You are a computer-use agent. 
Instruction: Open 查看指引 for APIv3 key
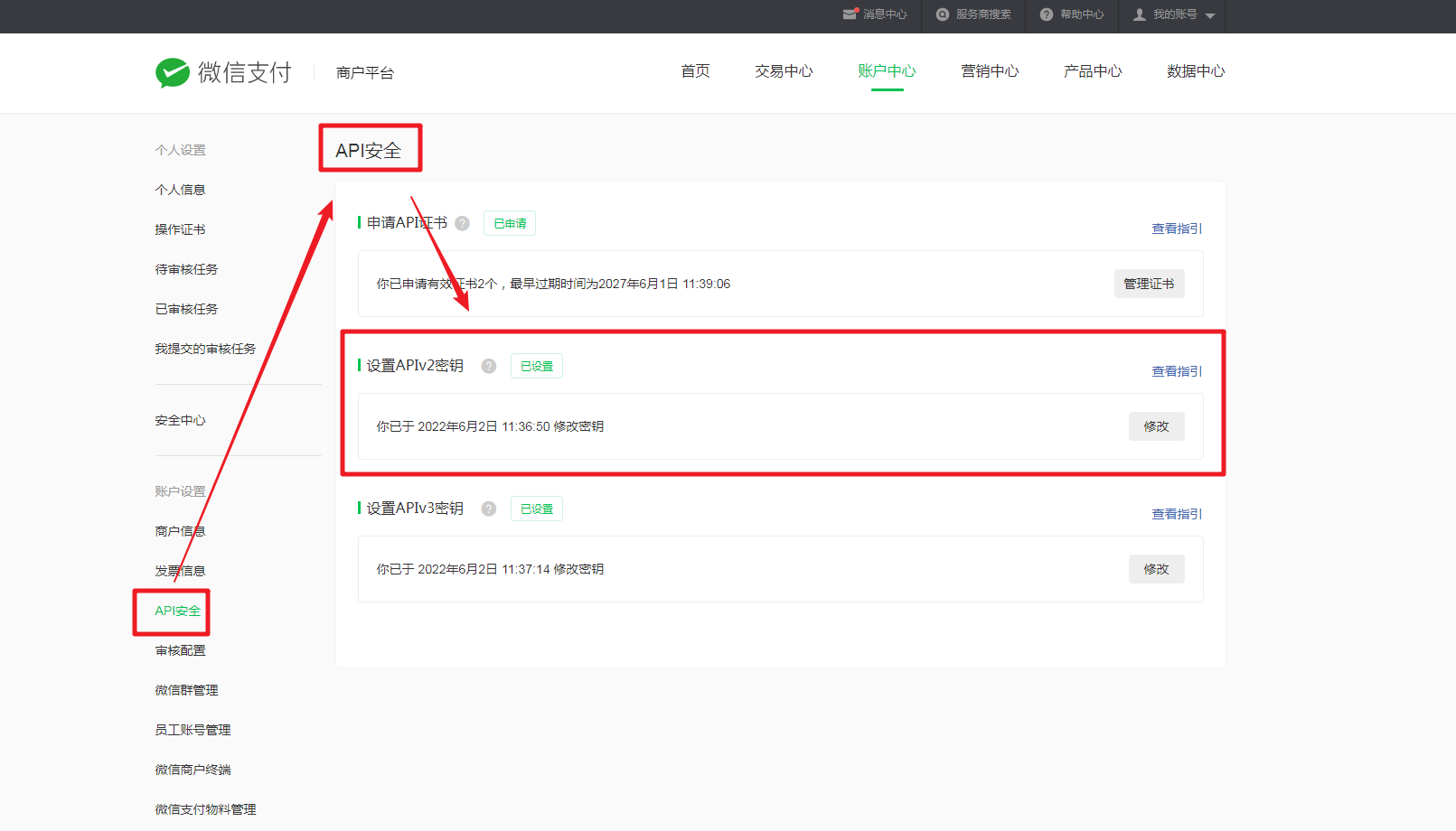(1177, 514)
